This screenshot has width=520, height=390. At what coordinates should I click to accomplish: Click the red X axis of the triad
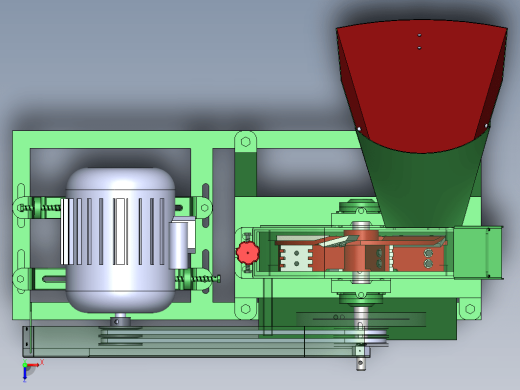click(x=35, y=365)
